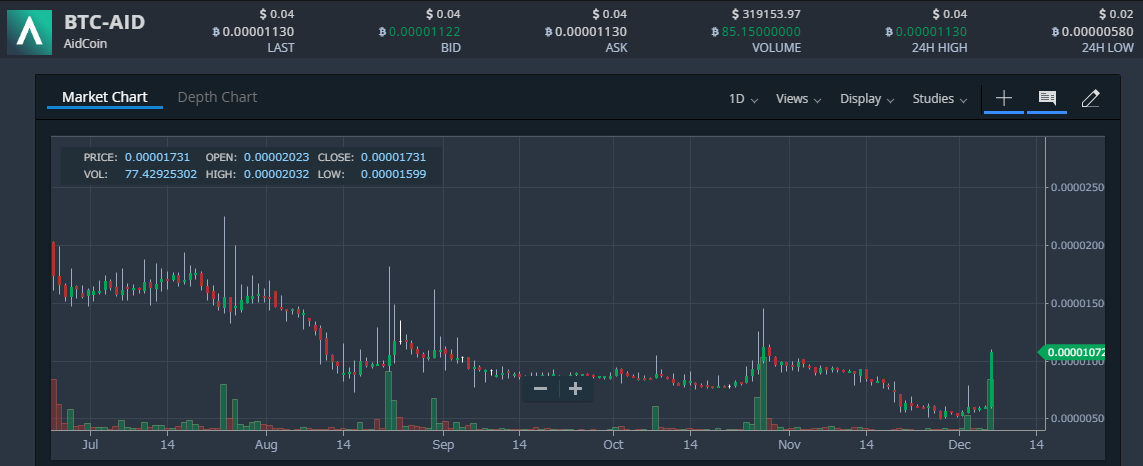Zoom in the chart with plus button

click(x=575, y=389)
